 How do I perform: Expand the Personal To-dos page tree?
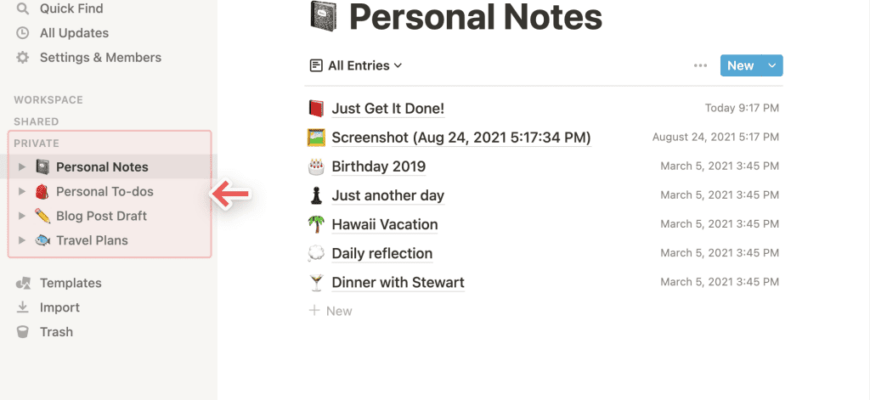point(22,191)
